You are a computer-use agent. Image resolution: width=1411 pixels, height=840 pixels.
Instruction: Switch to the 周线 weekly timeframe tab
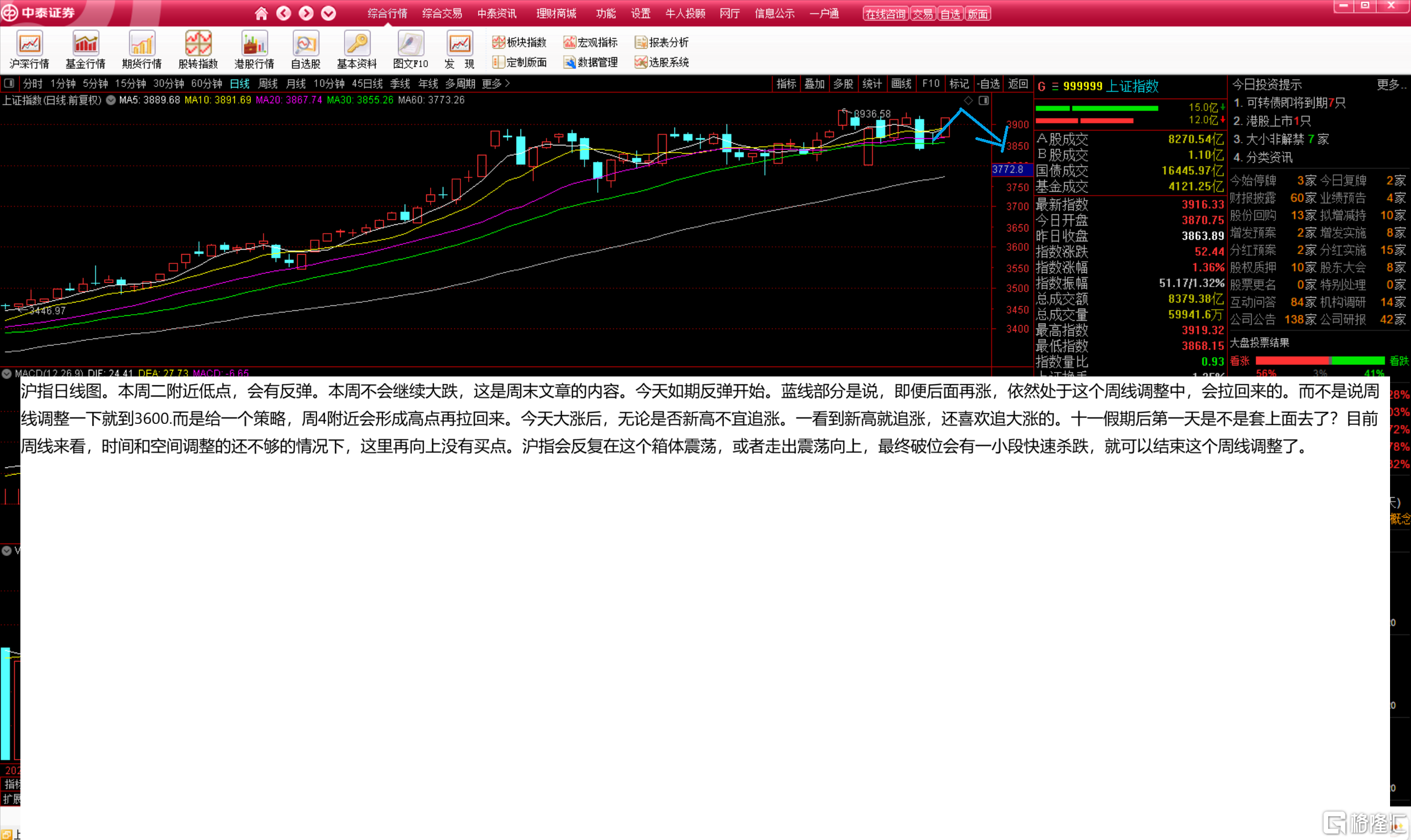(268, 84)
